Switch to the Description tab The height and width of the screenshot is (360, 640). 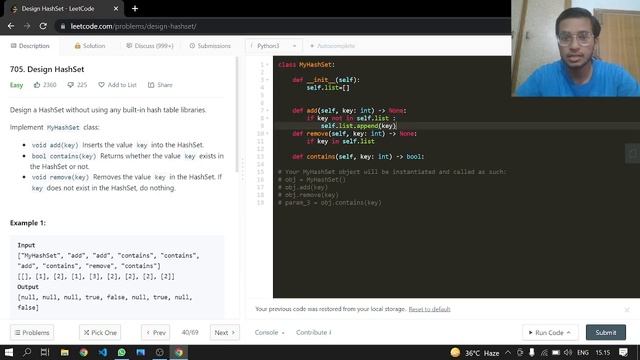point(30,46)
